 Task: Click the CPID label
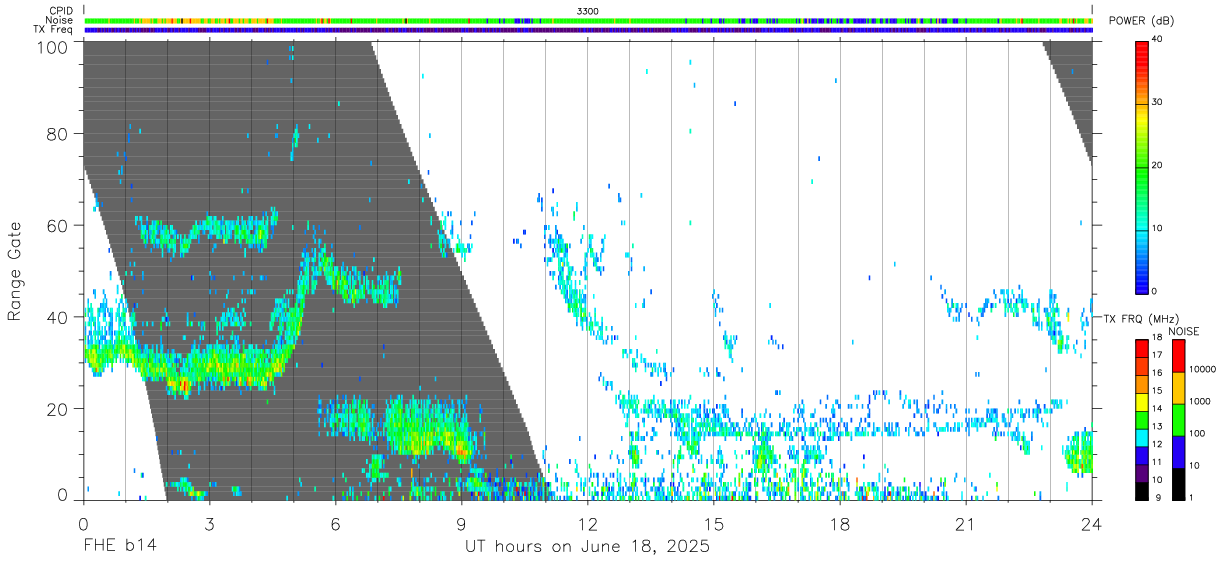[61, 11]
